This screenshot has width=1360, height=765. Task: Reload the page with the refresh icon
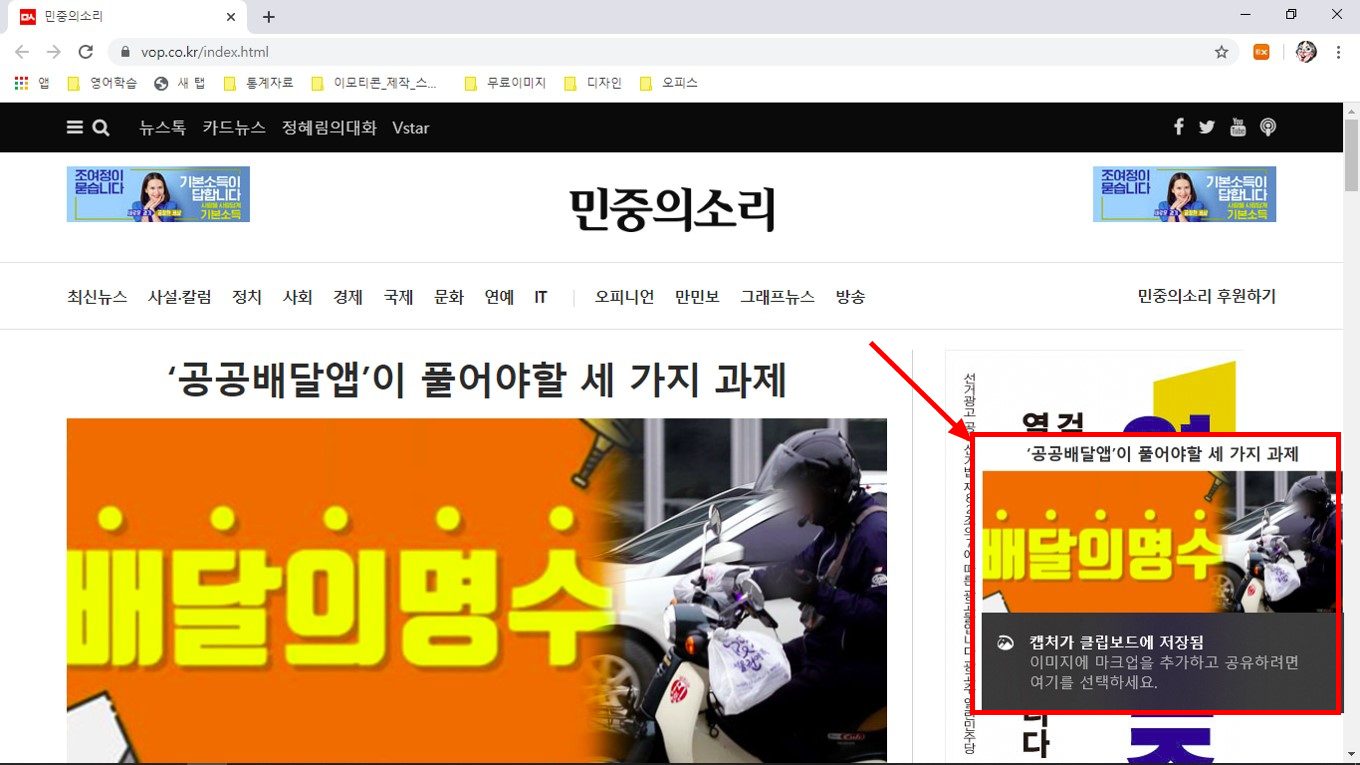pyautogui.click(x=86, y=52)
